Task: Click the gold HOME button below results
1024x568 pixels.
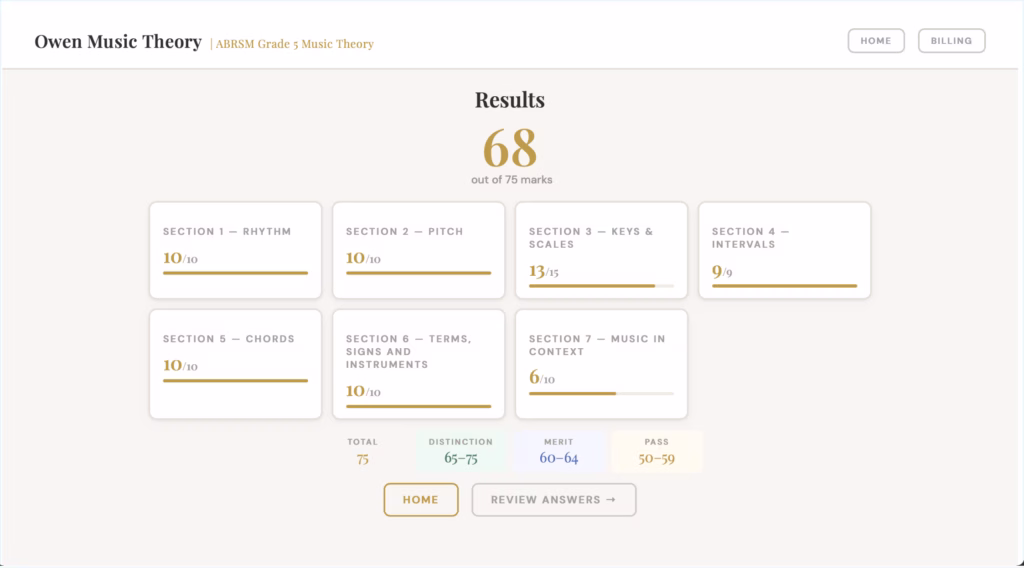Action: pyautogui.click(x=421, y=499)
